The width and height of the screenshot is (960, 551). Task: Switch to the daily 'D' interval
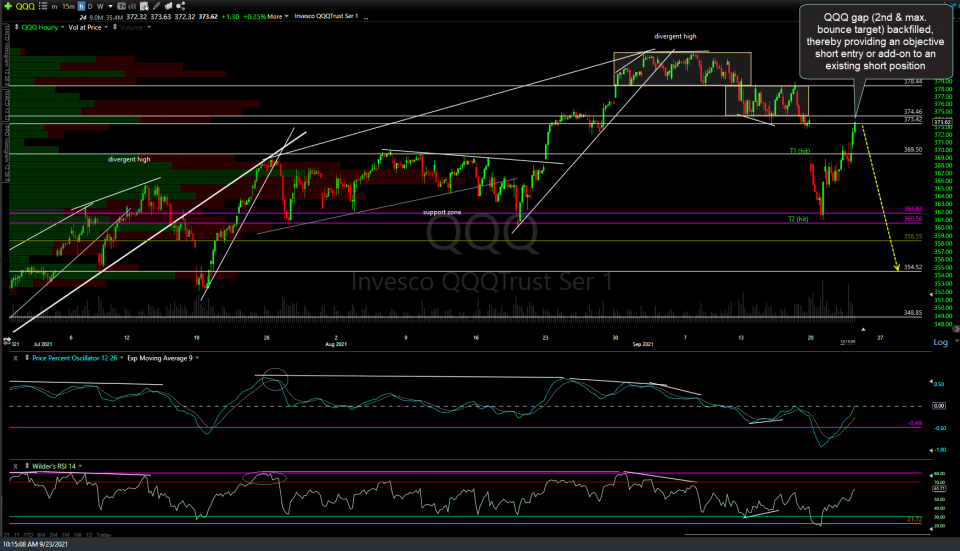click(90, 6)
